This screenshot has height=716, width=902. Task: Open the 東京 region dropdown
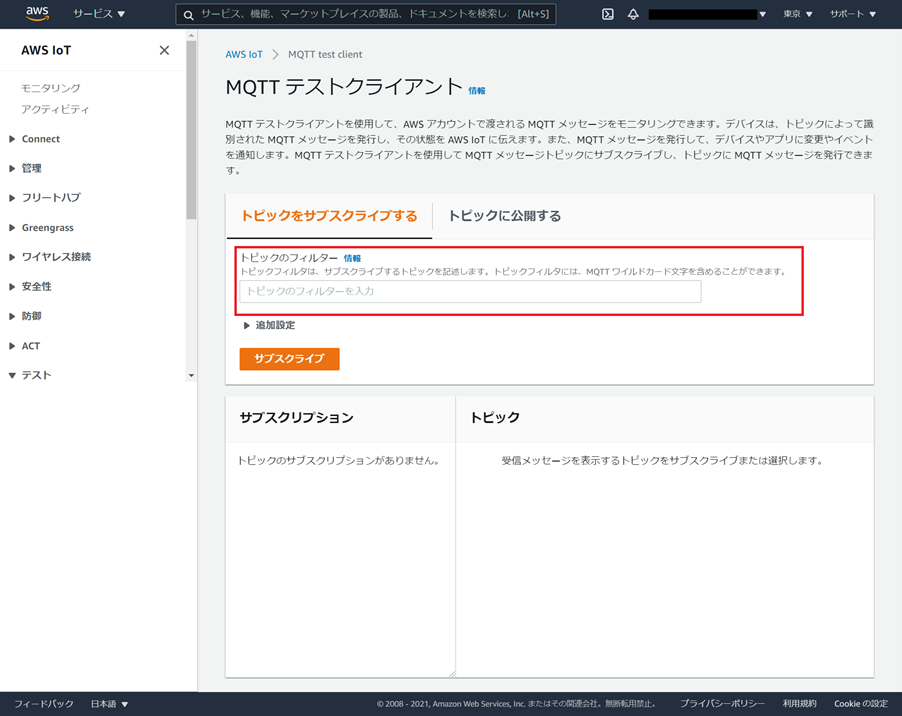click(797, 14)
